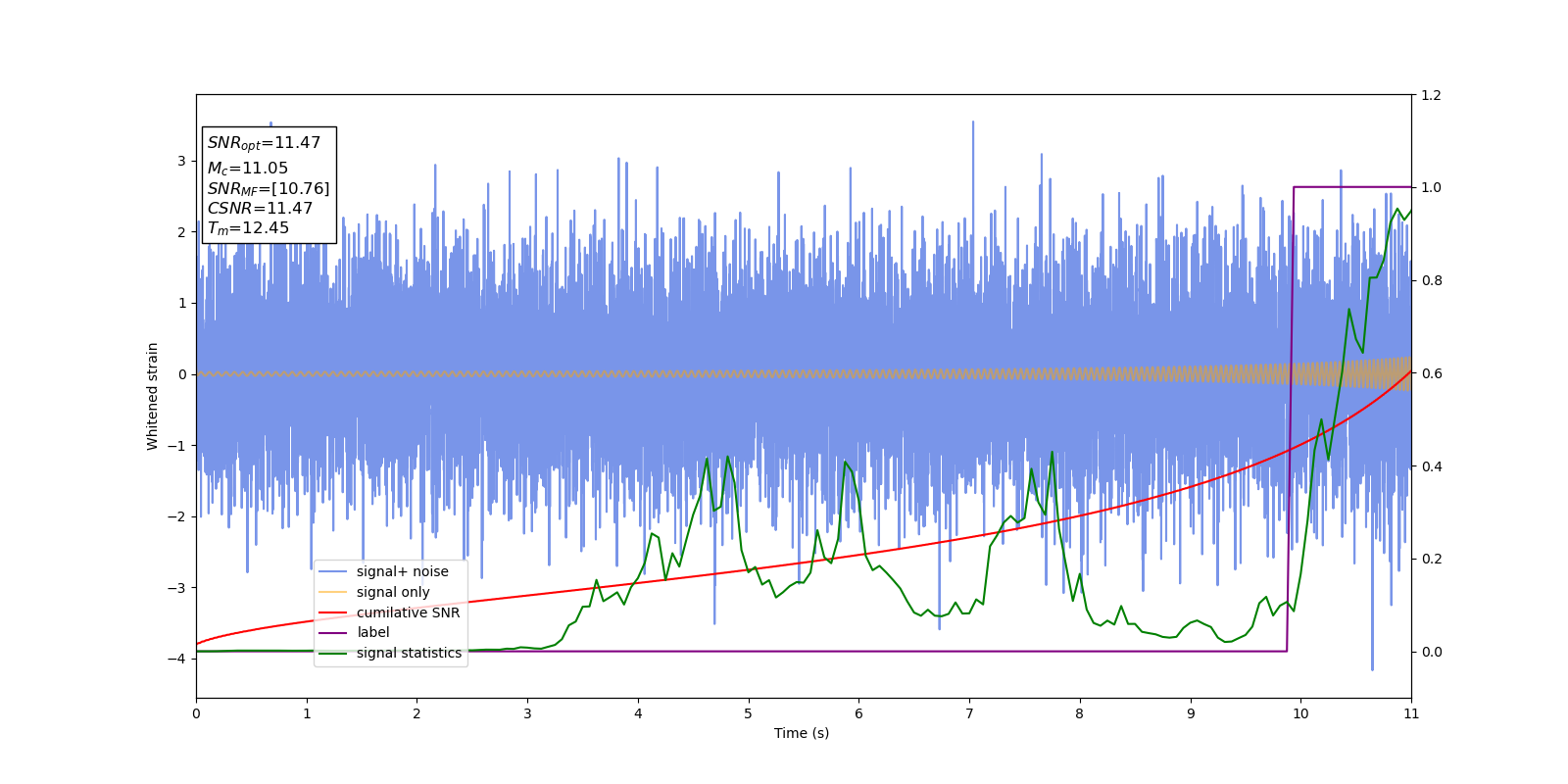The height and width of the screenshot is (784, 1568).
Task: Click the x-axis tick label 5
Action: (x=749, y=713)
